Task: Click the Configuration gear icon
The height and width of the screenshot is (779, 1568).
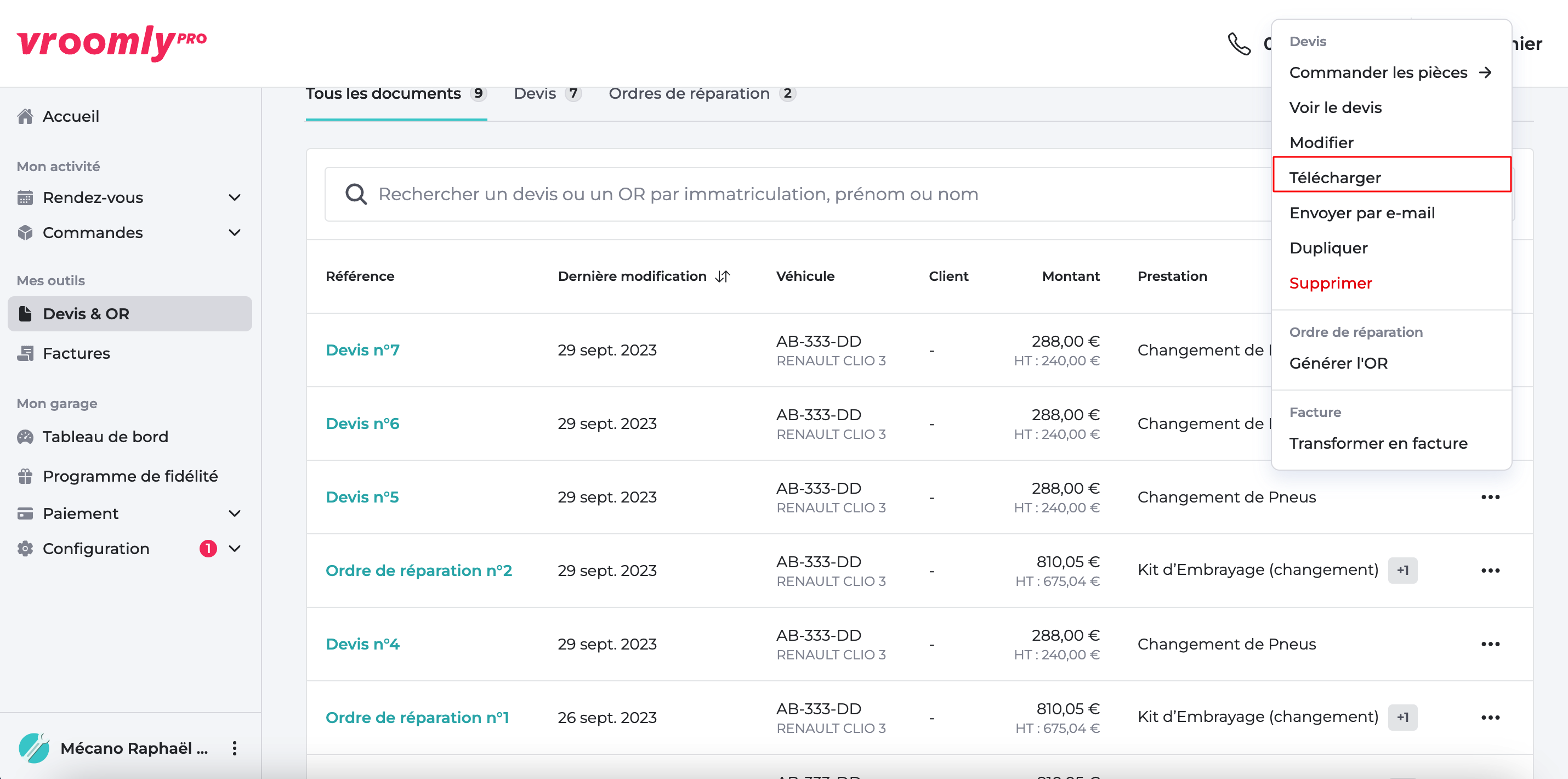Action: 25,549
